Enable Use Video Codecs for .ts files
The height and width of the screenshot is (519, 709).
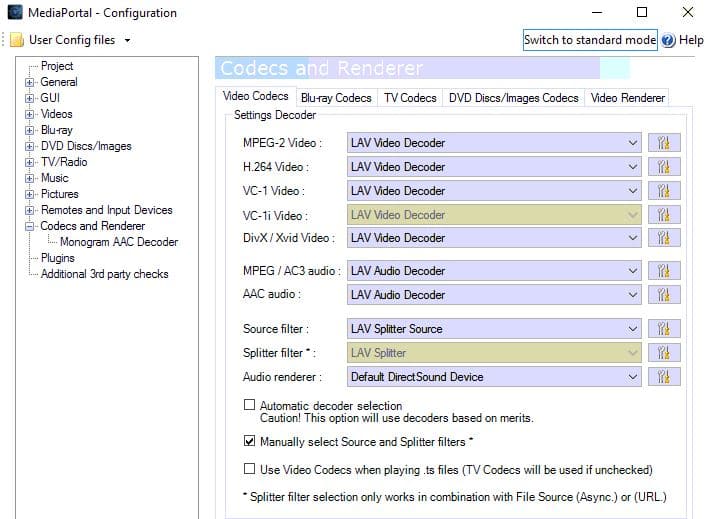click(x=249, y=469)
